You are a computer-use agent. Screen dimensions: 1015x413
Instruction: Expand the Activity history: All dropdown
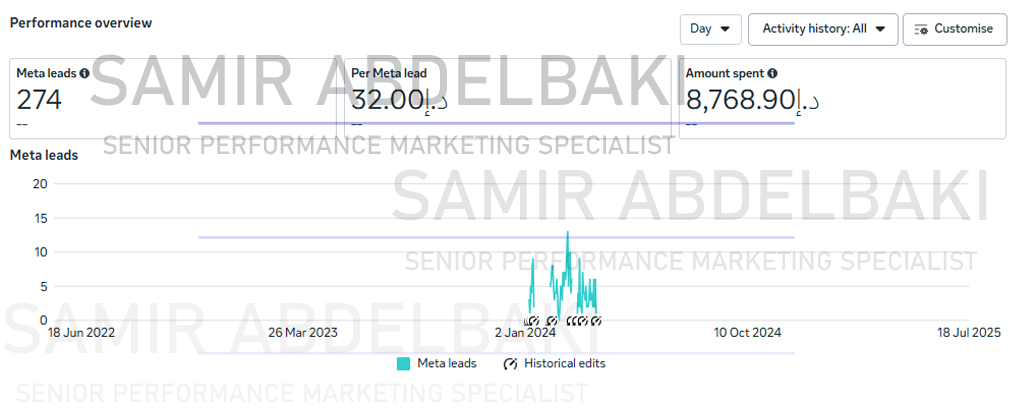pyautogui.click(x=823, y=29)
